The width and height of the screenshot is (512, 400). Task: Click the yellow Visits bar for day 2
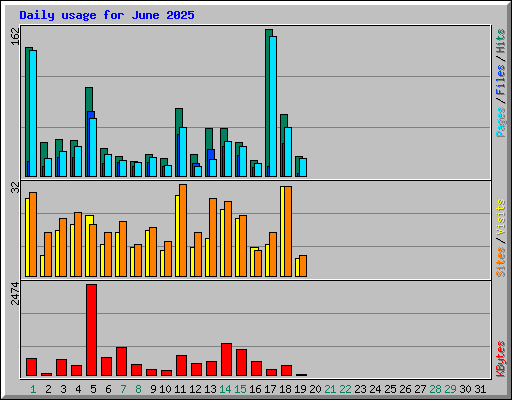click(x=42, y=266)
